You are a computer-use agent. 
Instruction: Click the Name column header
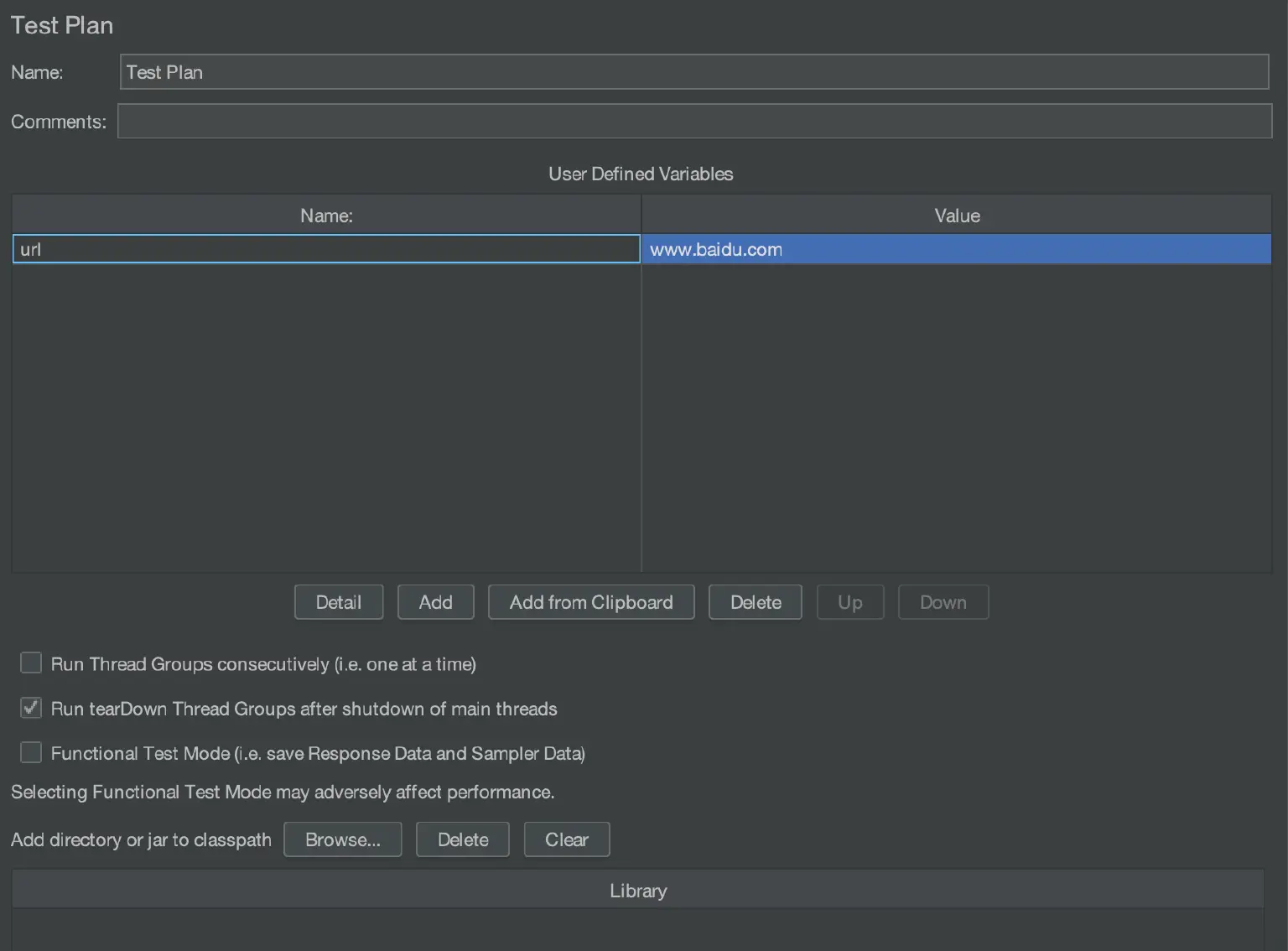coord(325,215)
